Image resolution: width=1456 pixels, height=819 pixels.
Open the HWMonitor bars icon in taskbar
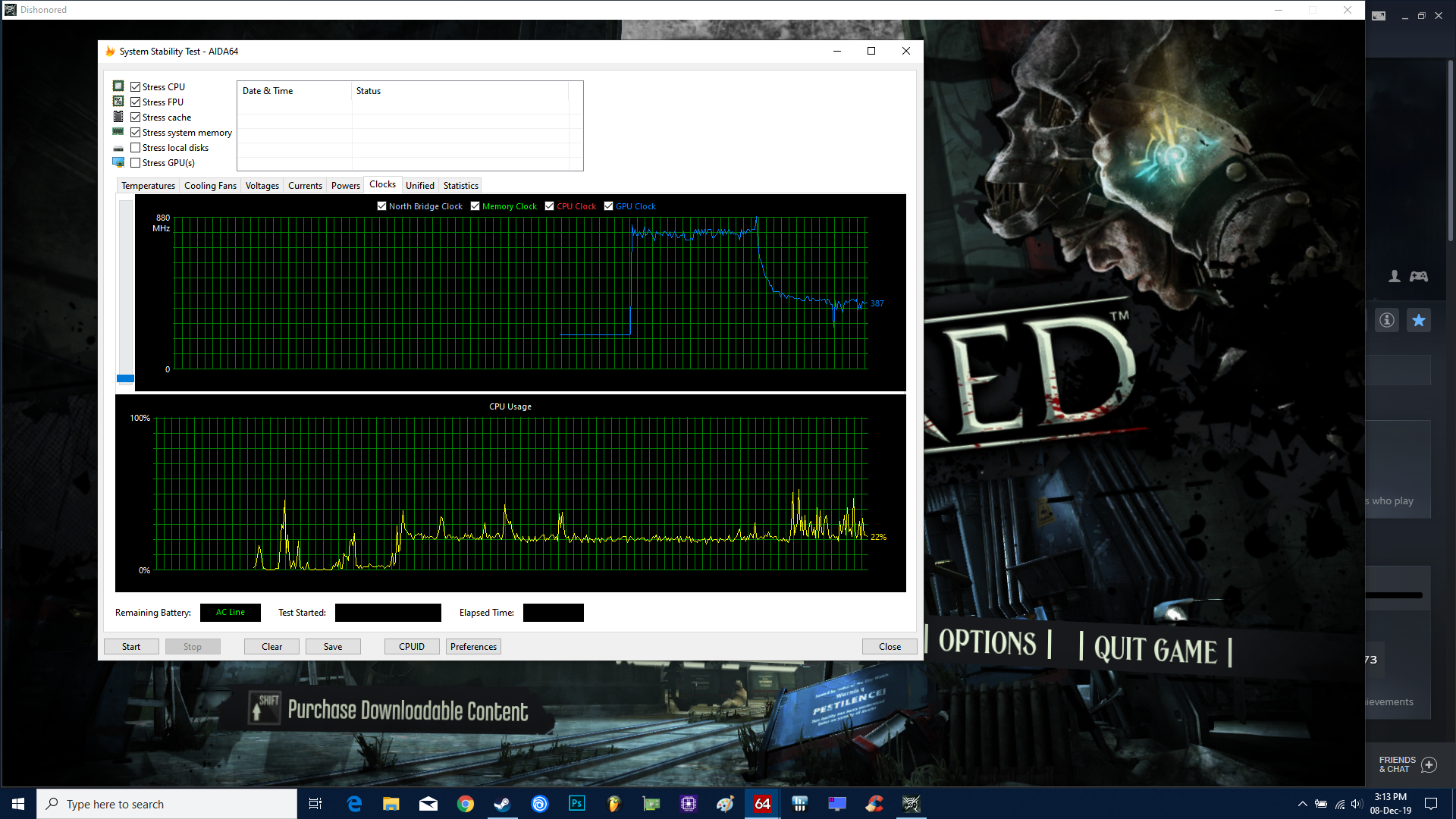point(800,804)
